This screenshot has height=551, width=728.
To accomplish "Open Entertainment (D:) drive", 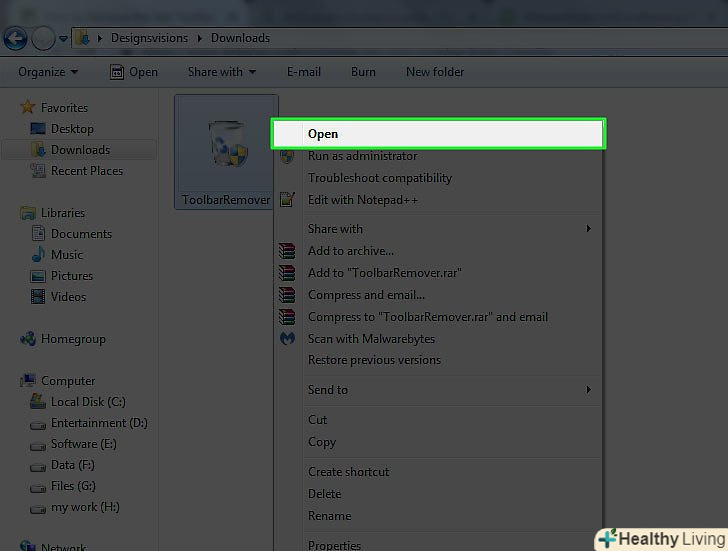I will coord(99,423).
